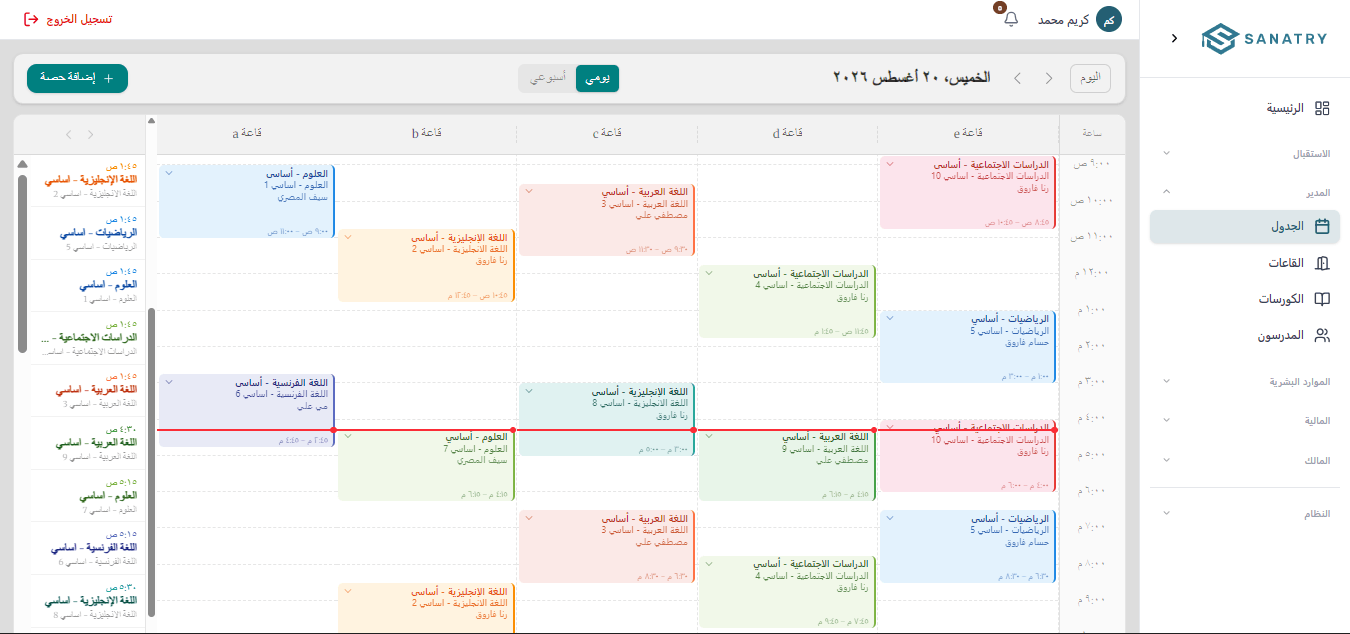
Task: Click the user avatar for كريم محمد
Action: [1109, 19]
